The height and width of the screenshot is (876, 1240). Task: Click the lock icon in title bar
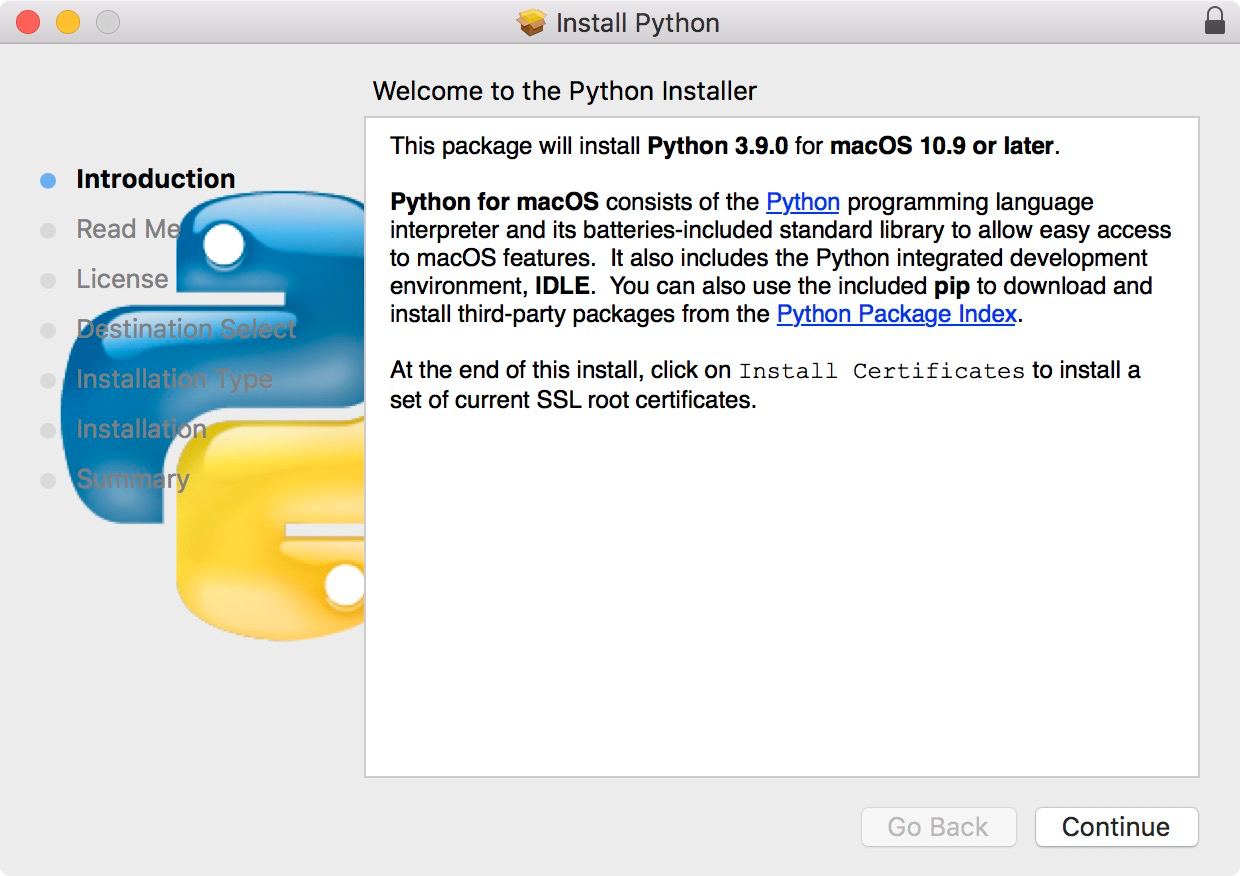1214,21
